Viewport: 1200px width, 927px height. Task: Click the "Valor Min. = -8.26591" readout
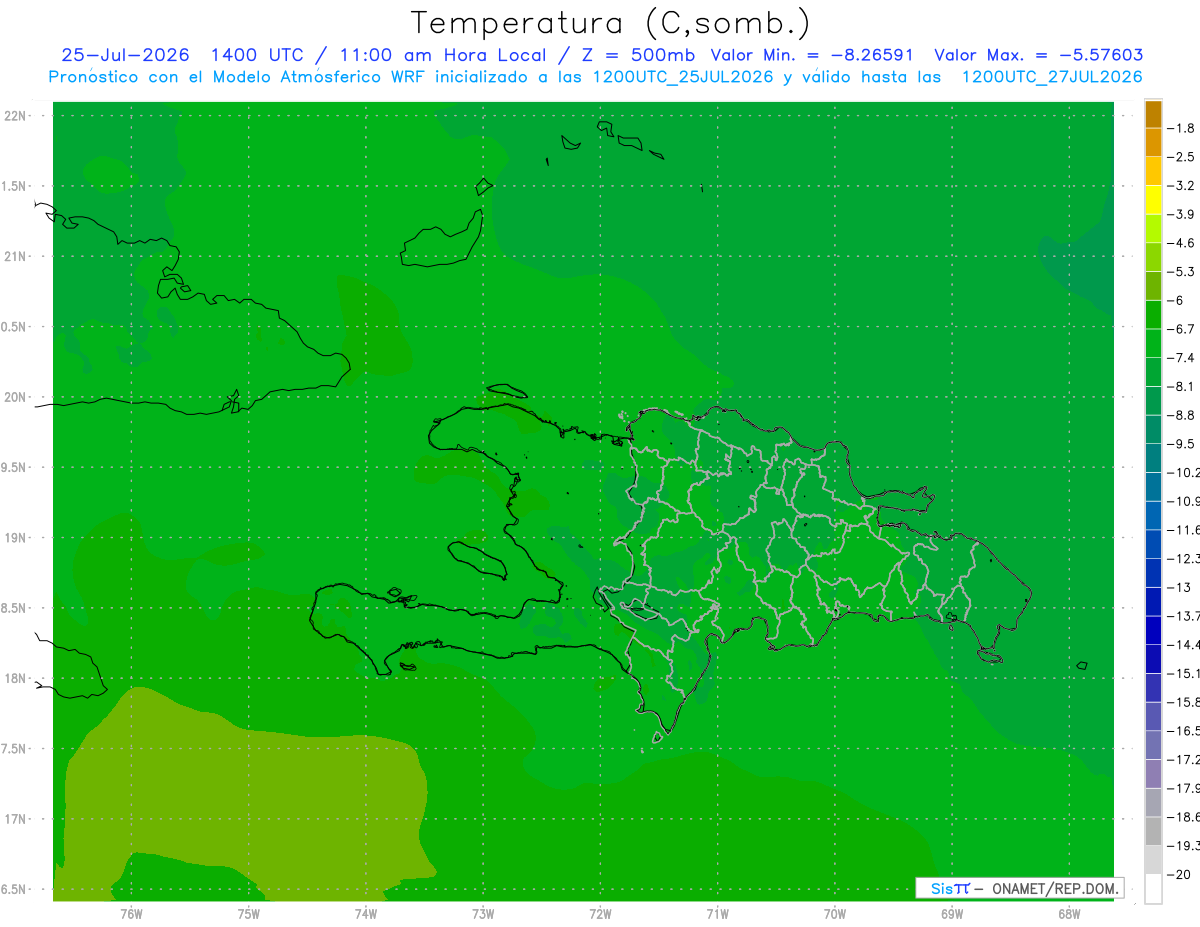[x=811, y=55]
